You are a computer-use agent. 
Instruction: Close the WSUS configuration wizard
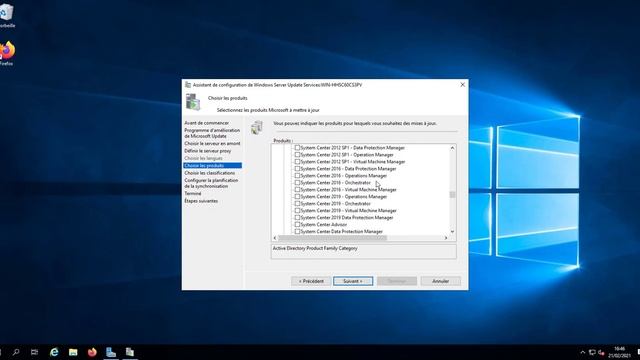tap(462, 85)
